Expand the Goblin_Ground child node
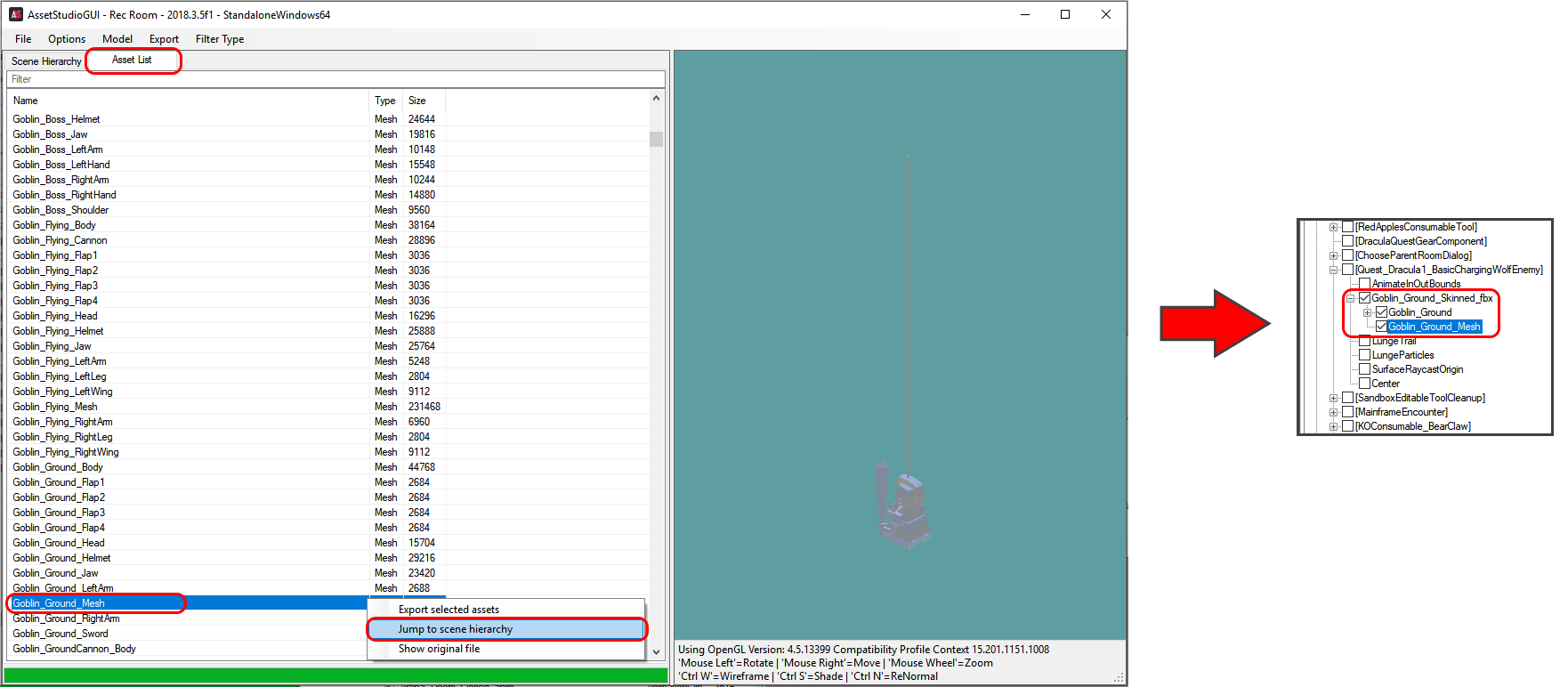1568x687 pixels. (x=1367, y=312)
